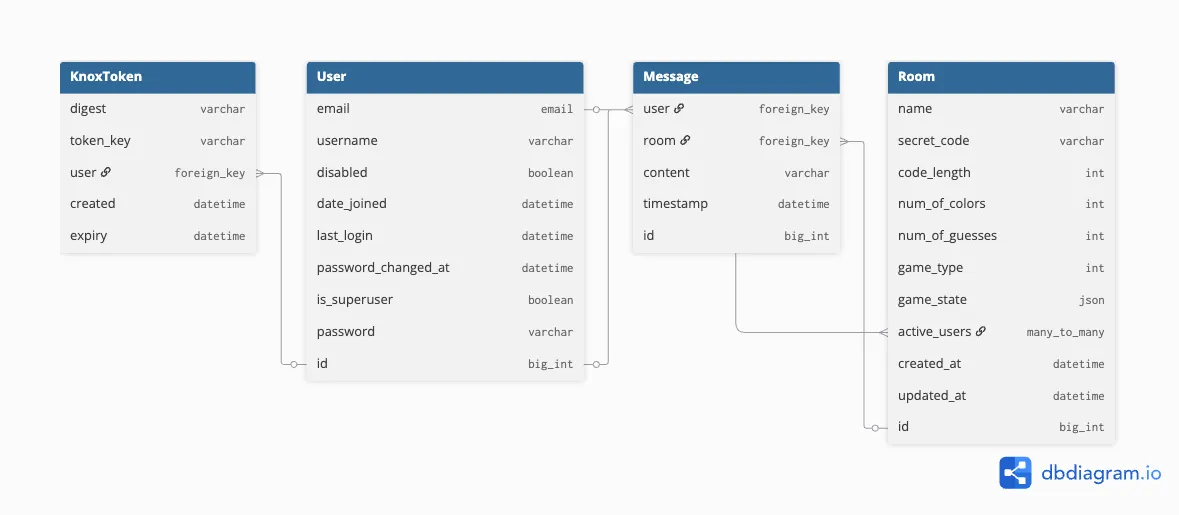
Task: Select expiry row in KnoxToken table
Action: click(158, 236)
